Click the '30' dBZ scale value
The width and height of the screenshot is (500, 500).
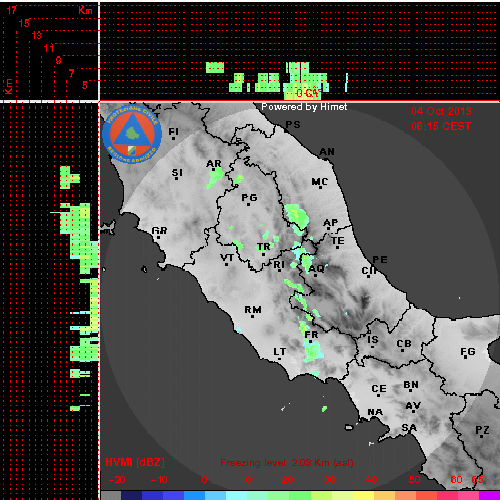329,480
